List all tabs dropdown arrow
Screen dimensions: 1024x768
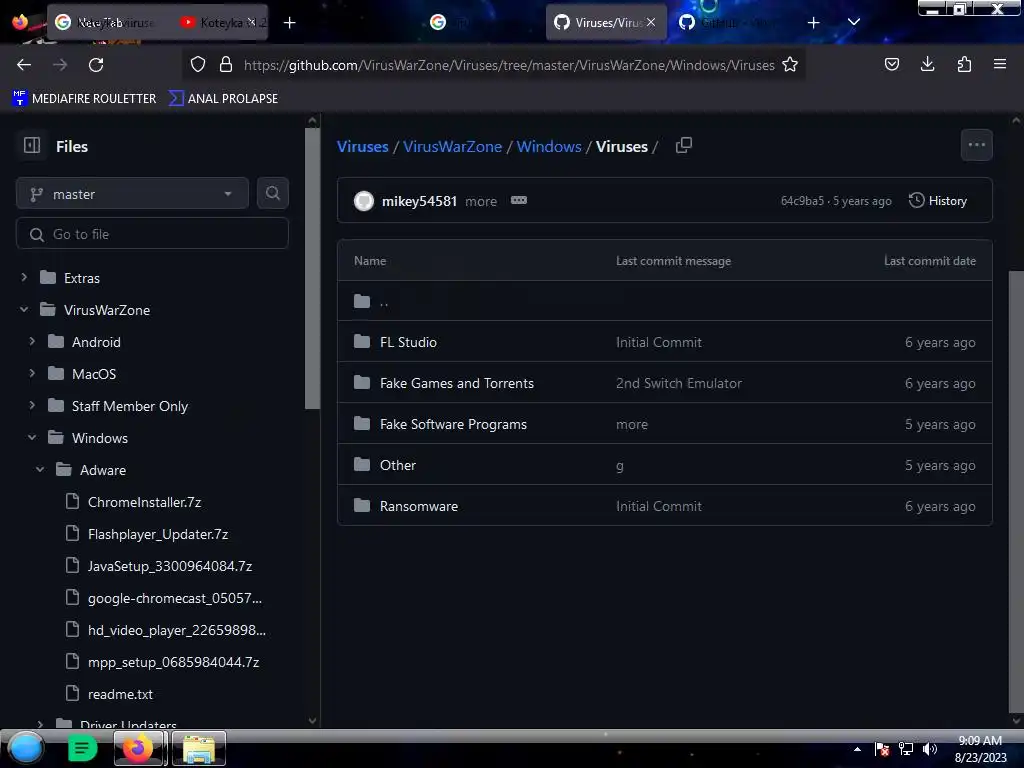(x=854, y=22)
